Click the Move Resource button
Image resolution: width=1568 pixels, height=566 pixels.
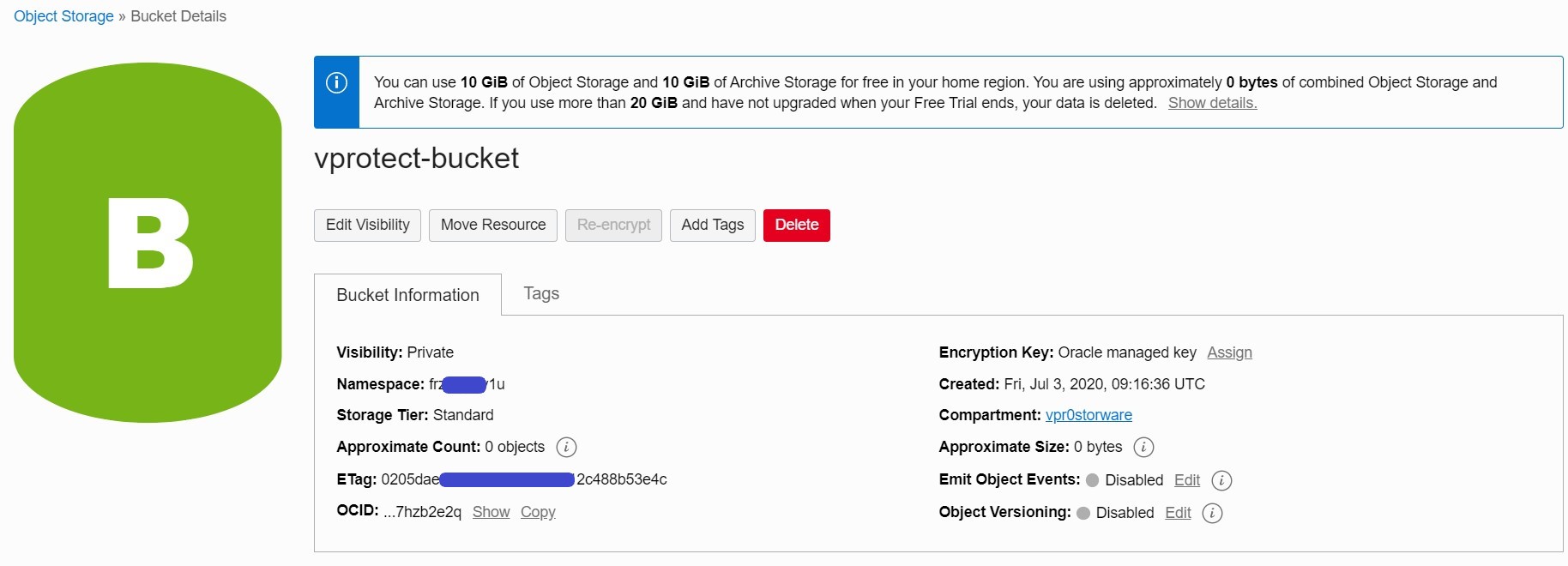[x=493, y=225]
